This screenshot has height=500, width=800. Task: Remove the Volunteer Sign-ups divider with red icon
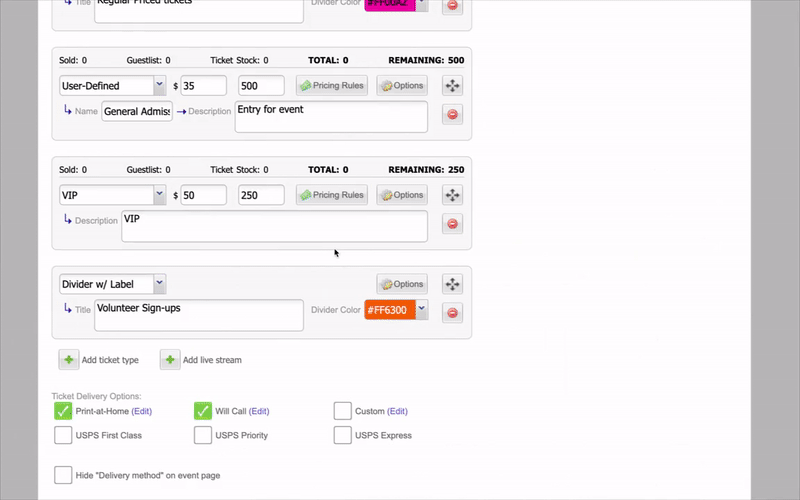coord(452,313)
